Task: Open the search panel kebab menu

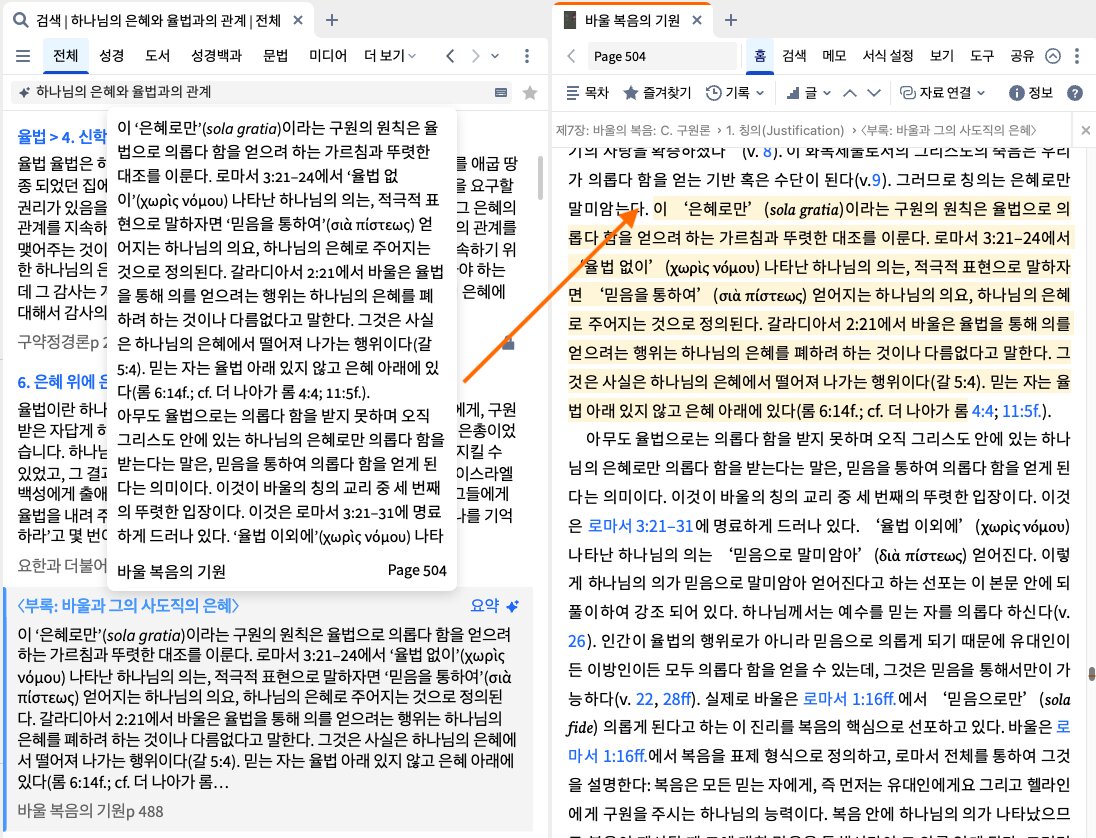Action: (527, 56)
